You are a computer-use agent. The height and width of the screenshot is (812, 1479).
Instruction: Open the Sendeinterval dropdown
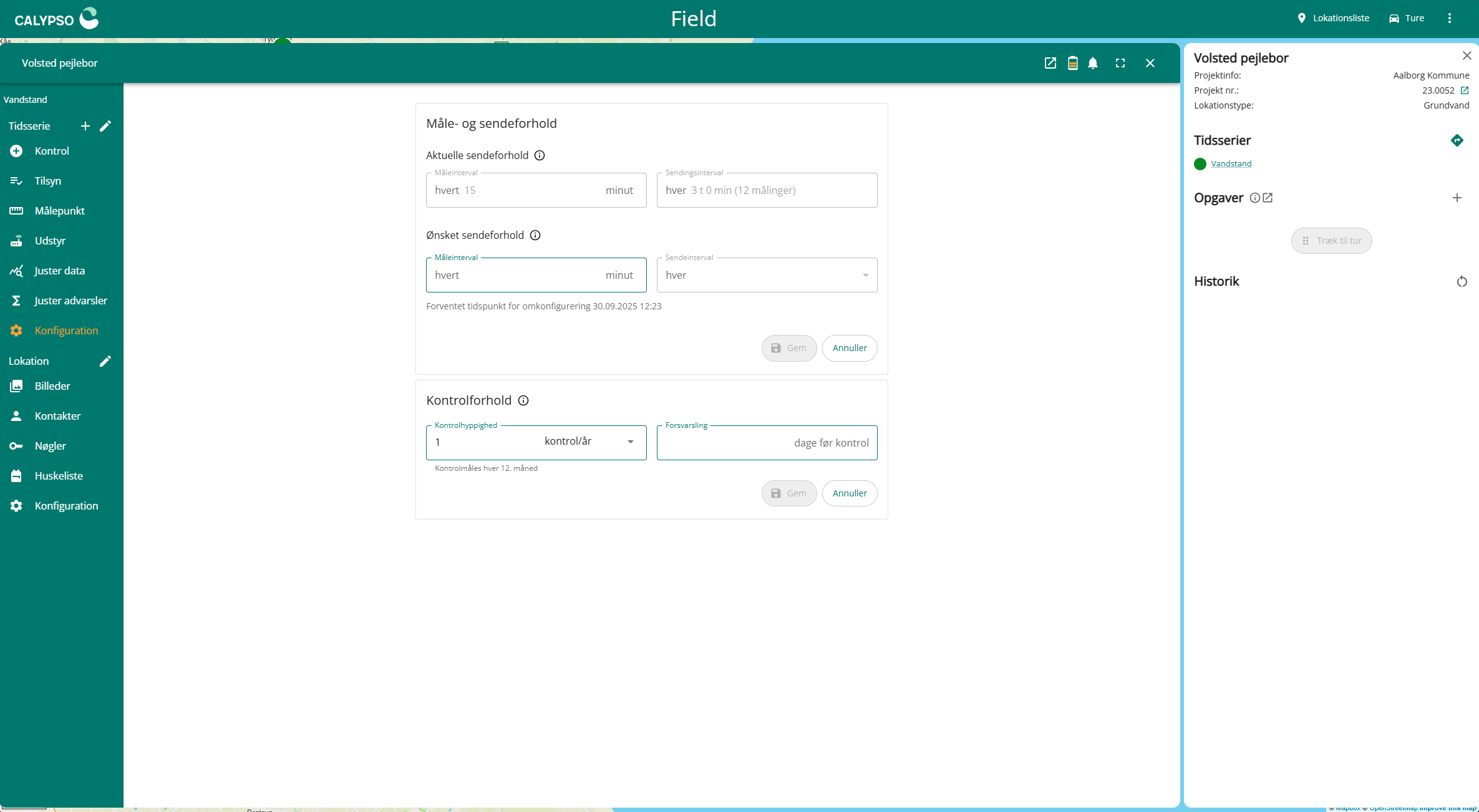pyautogui.click(x=767, y=275)
